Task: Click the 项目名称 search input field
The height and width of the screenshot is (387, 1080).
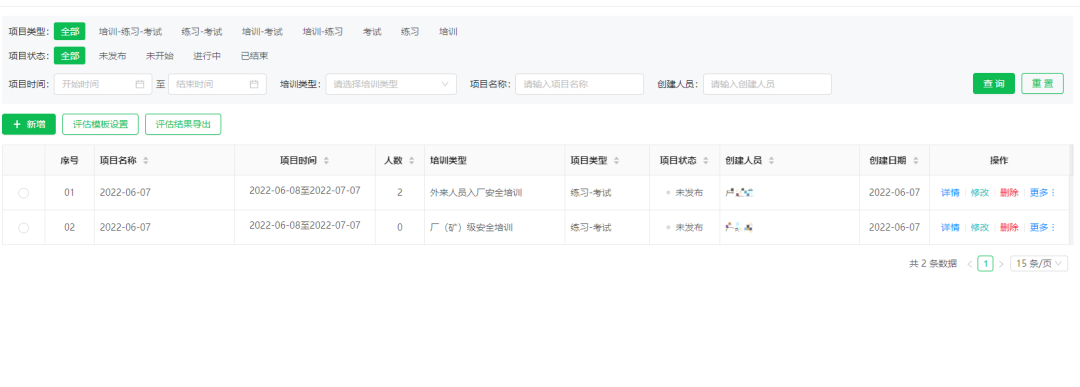Action: (579, 84)
